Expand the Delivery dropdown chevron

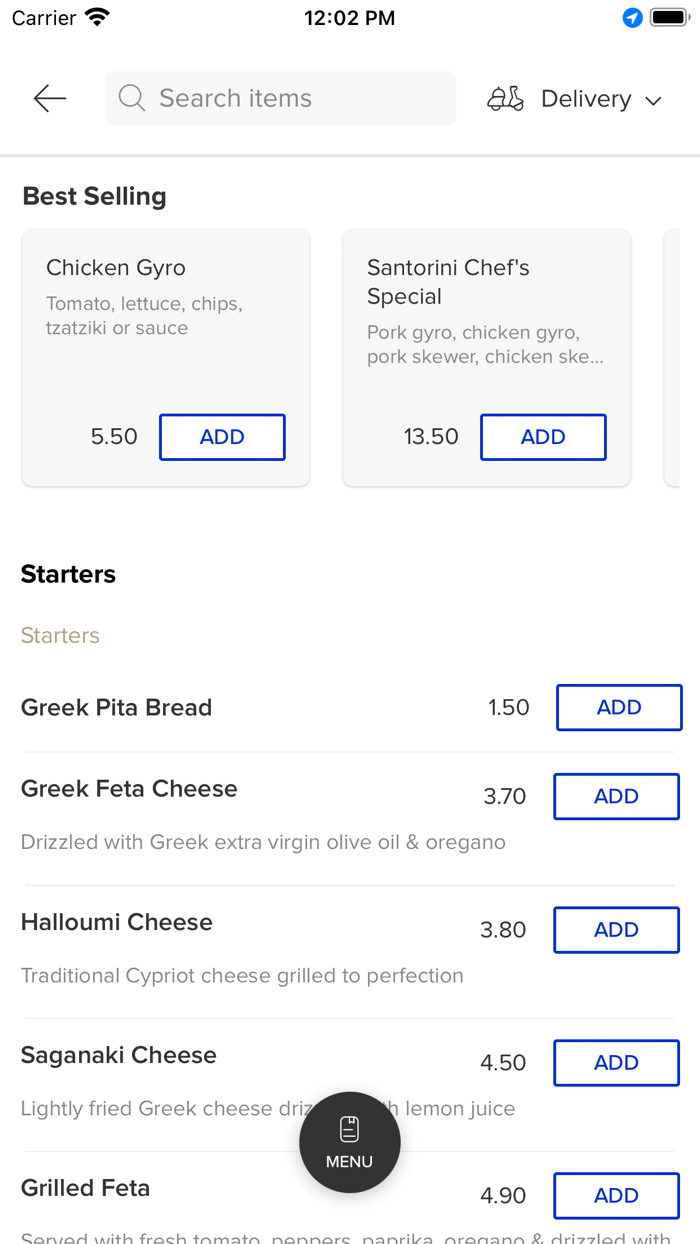click(653, 100)
